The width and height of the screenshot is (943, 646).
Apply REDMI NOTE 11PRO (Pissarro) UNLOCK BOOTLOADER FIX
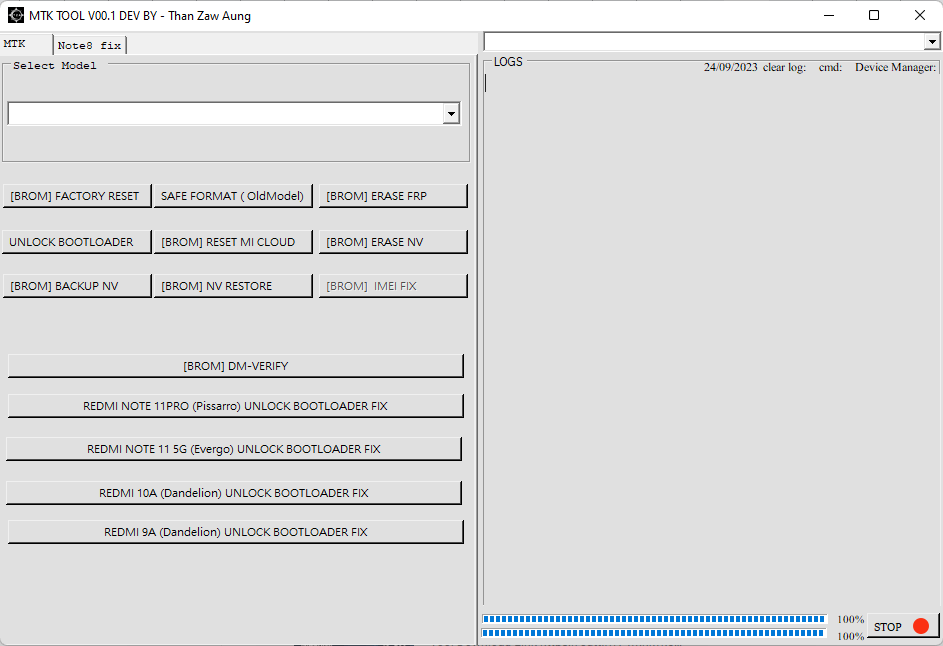point(235,405)
